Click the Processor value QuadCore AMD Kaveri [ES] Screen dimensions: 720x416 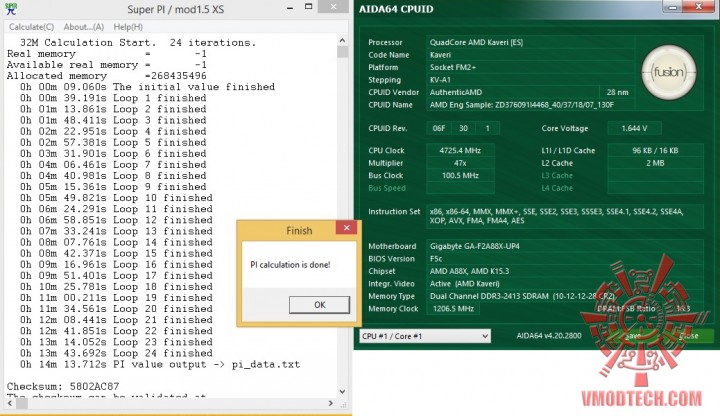tap(476, 42)
